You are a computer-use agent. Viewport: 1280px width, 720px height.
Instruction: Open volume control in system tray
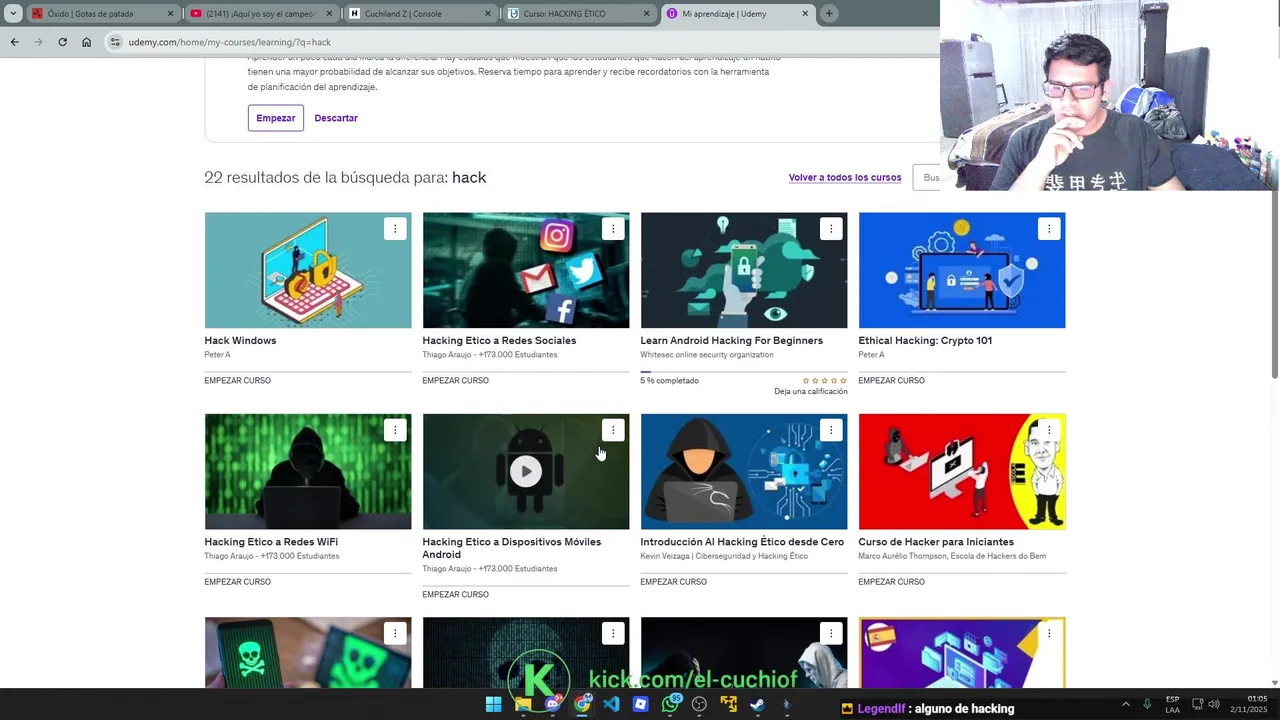1214,704
